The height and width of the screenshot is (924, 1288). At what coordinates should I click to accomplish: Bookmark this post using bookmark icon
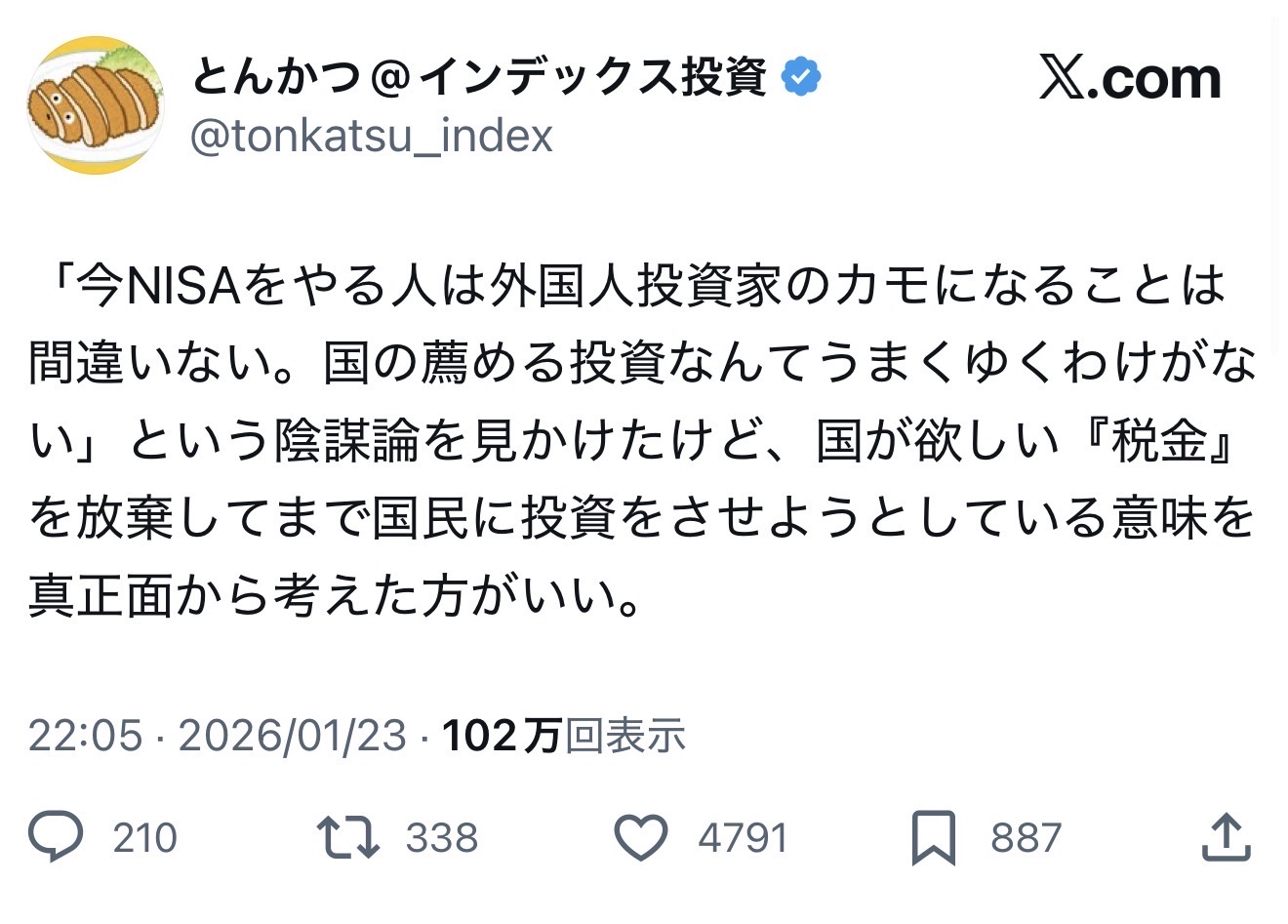933,838
